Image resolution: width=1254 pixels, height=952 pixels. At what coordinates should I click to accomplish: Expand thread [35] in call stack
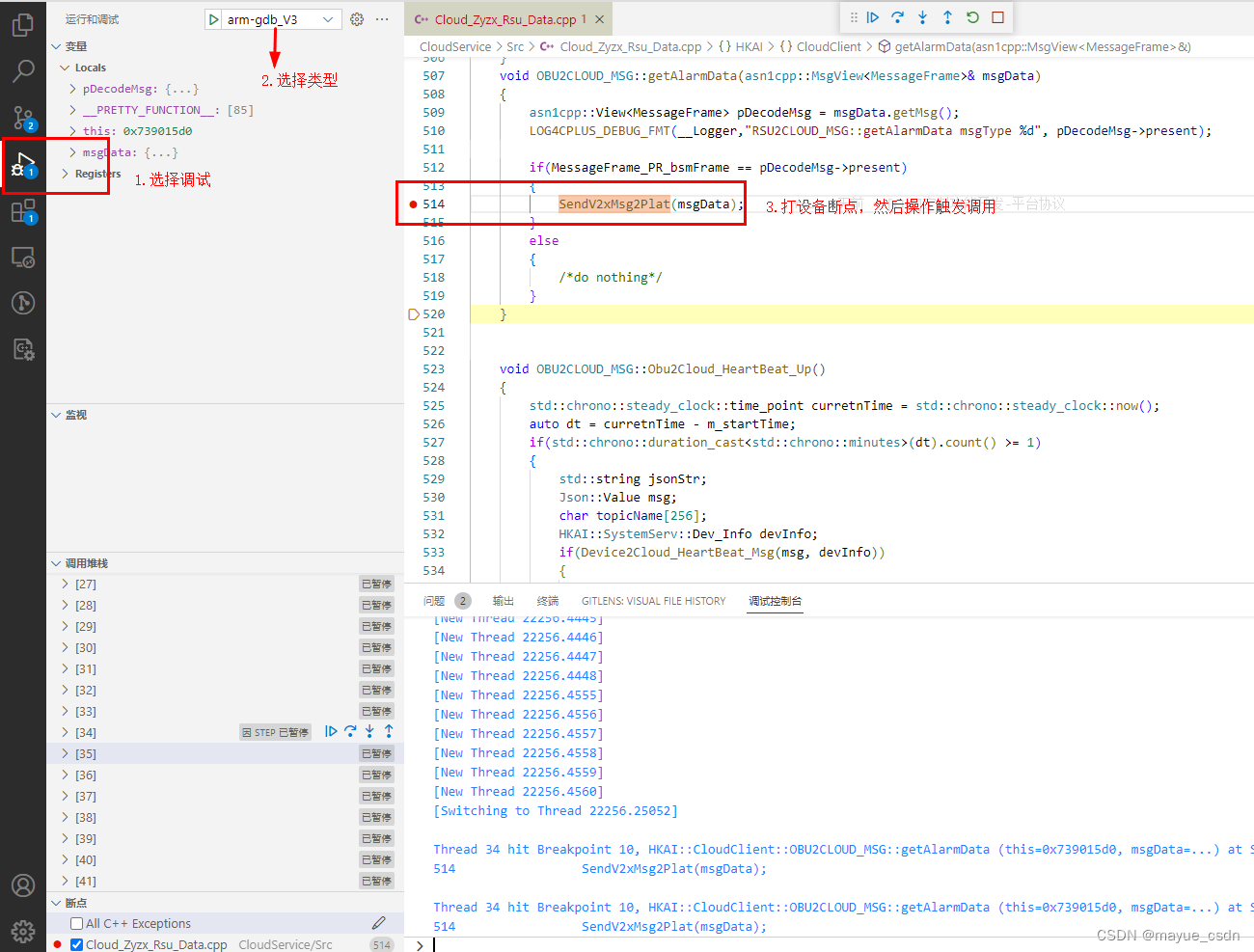pos(65,753)
